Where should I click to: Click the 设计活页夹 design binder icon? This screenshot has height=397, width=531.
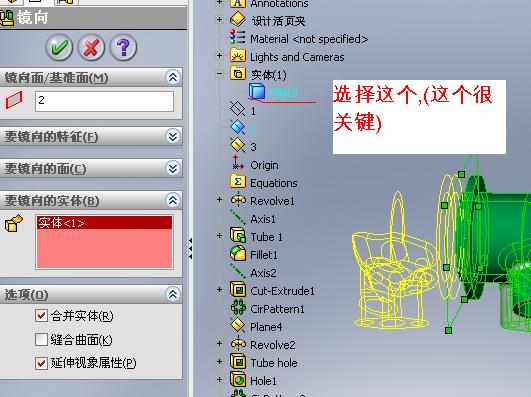(238, 20)
